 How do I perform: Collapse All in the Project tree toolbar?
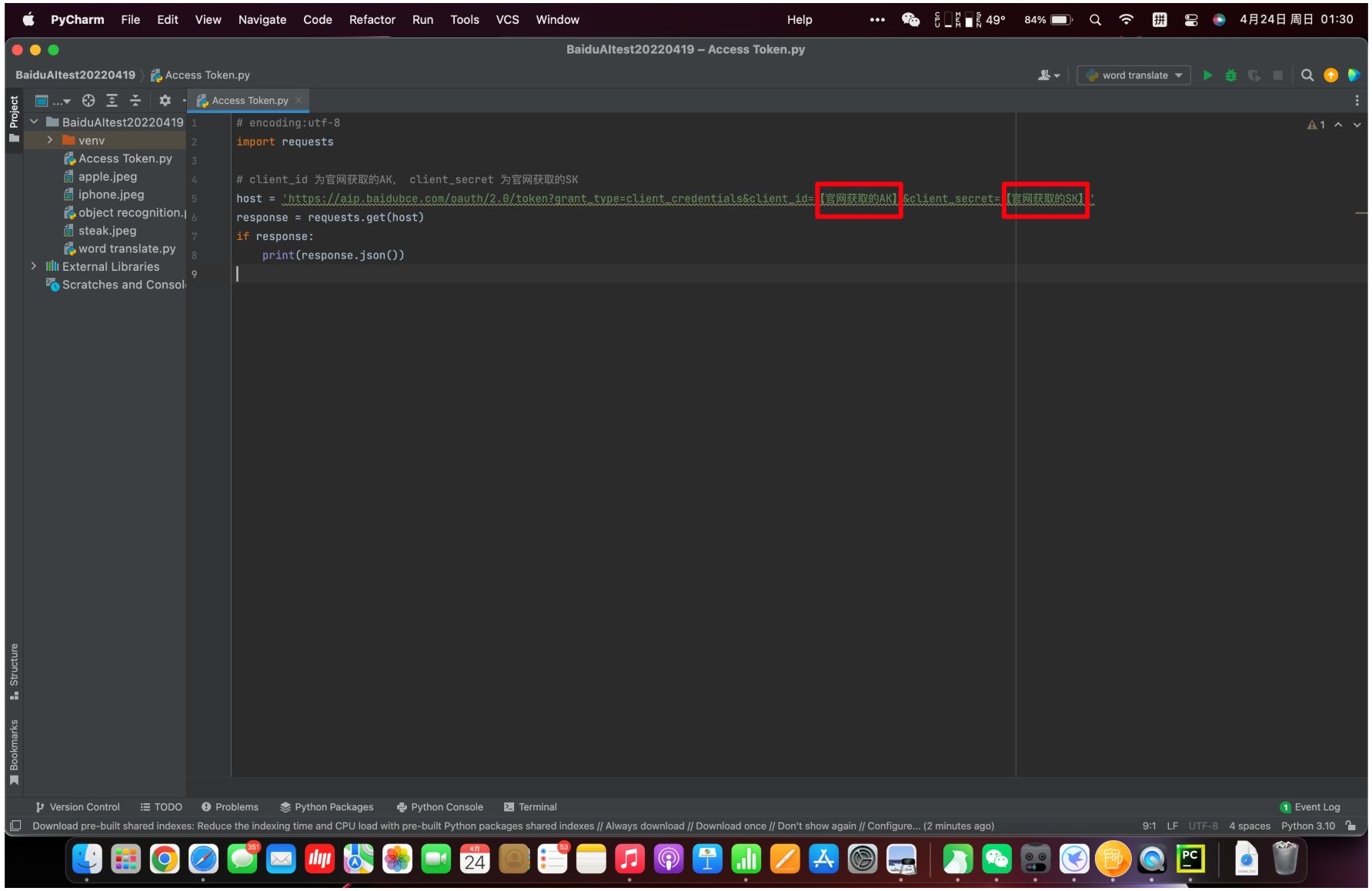click(x=135, y=101)
